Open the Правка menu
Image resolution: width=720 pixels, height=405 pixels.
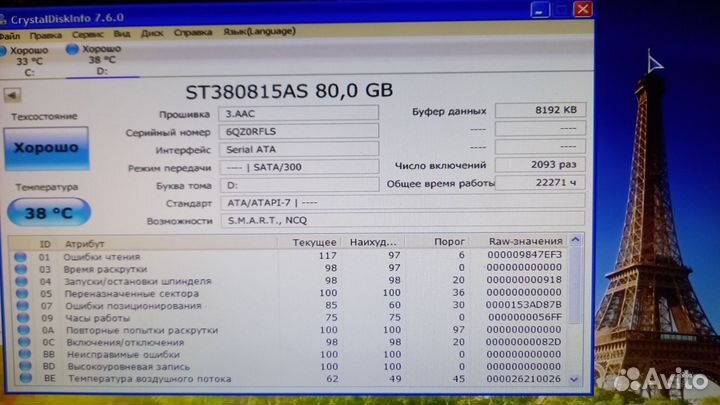pos(45,35)
